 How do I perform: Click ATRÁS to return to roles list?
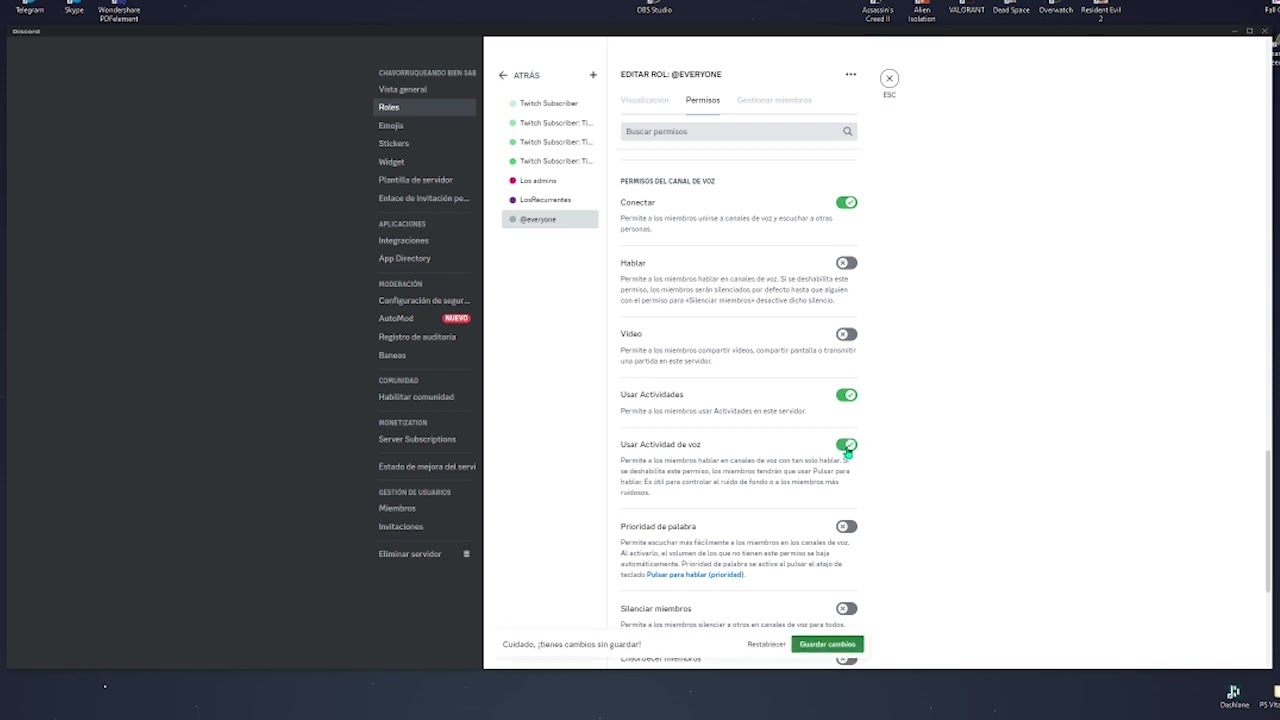click(526, 75)
